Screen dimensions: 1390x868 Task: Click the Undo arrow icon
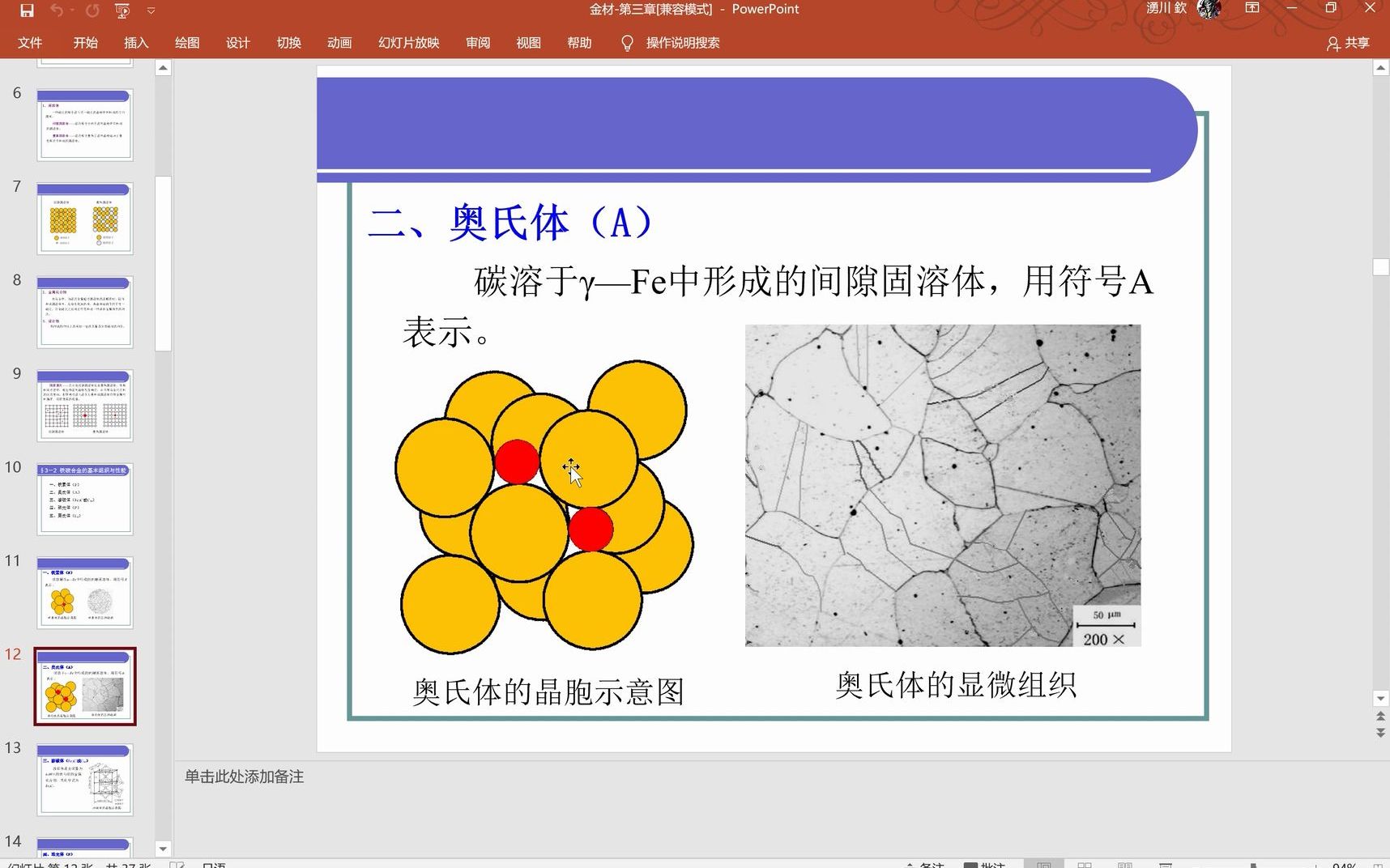[56, 11]
